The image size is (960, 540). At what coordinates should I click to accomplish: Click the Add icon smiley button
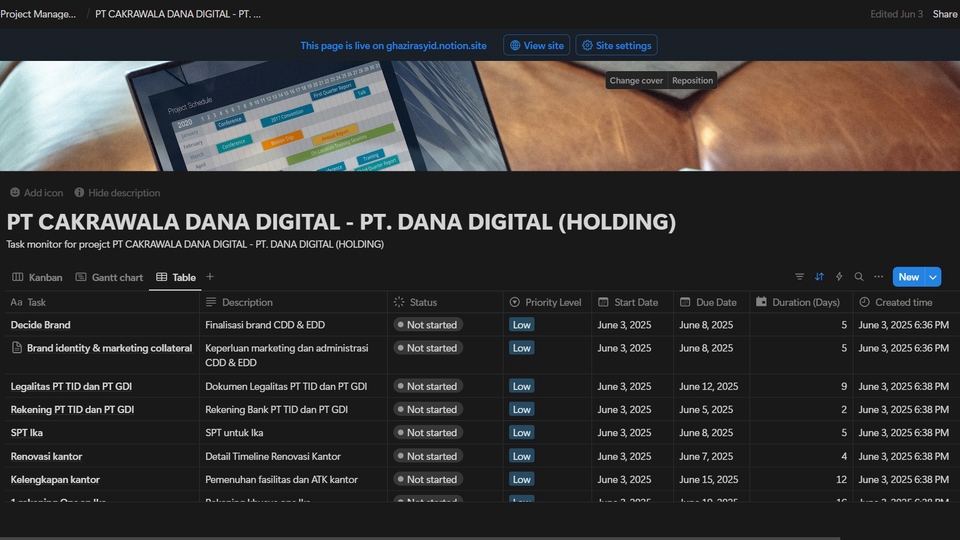[x=37, y=193]
